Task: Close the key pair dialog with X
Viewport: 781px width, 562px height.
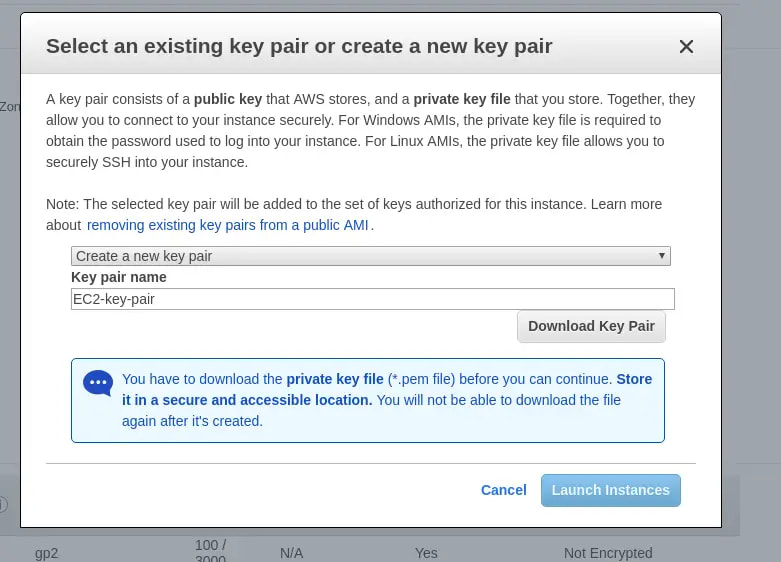Action: [686, 46]
